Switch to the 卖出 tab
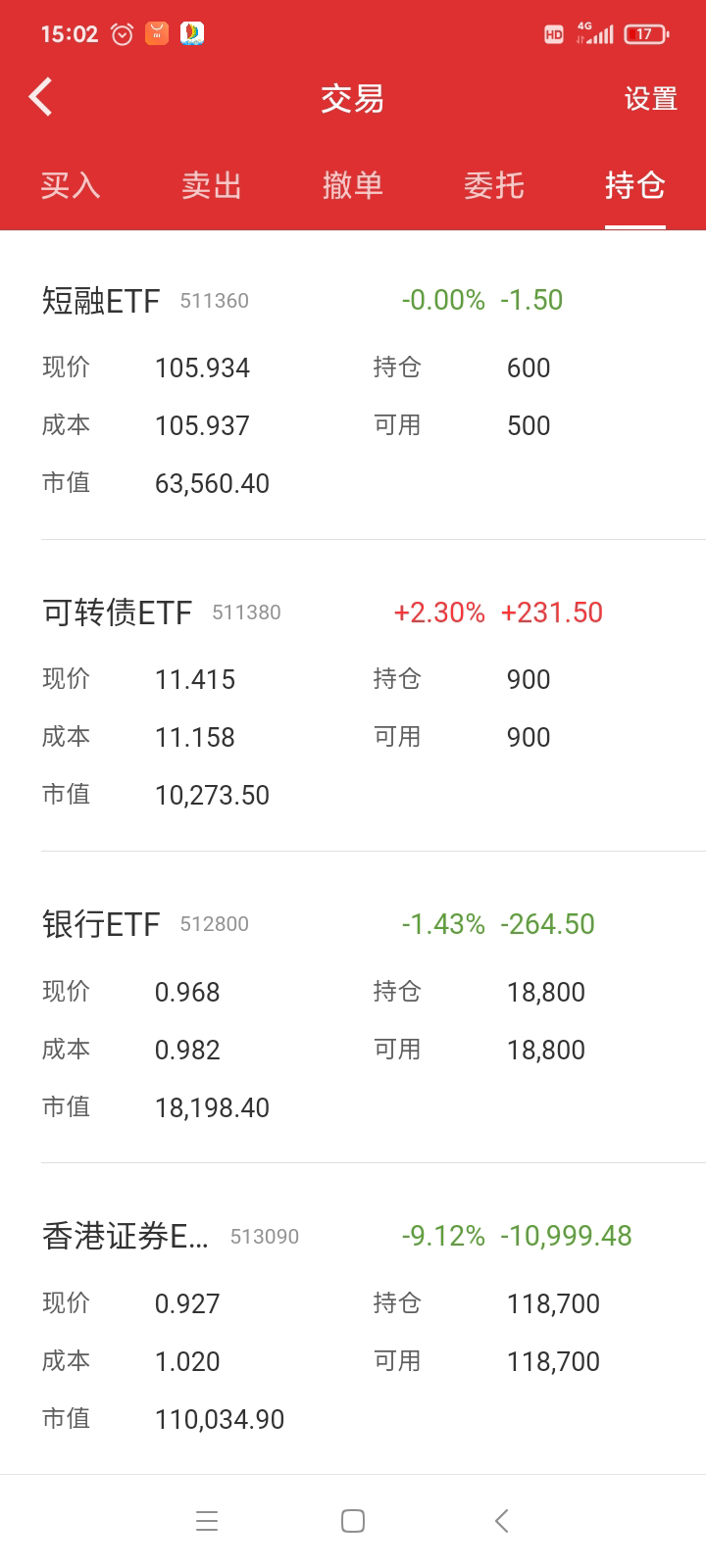Image resolution: width=706 pixels, height=1568 pixels. (212, 185)
